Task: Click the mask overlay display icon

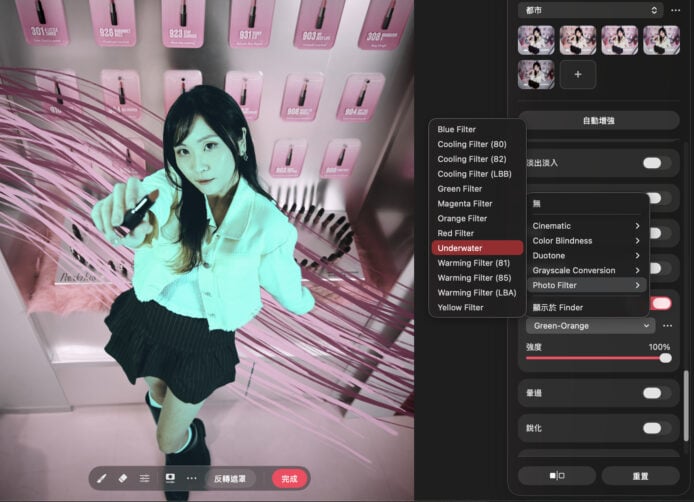Action: (169, 479)
